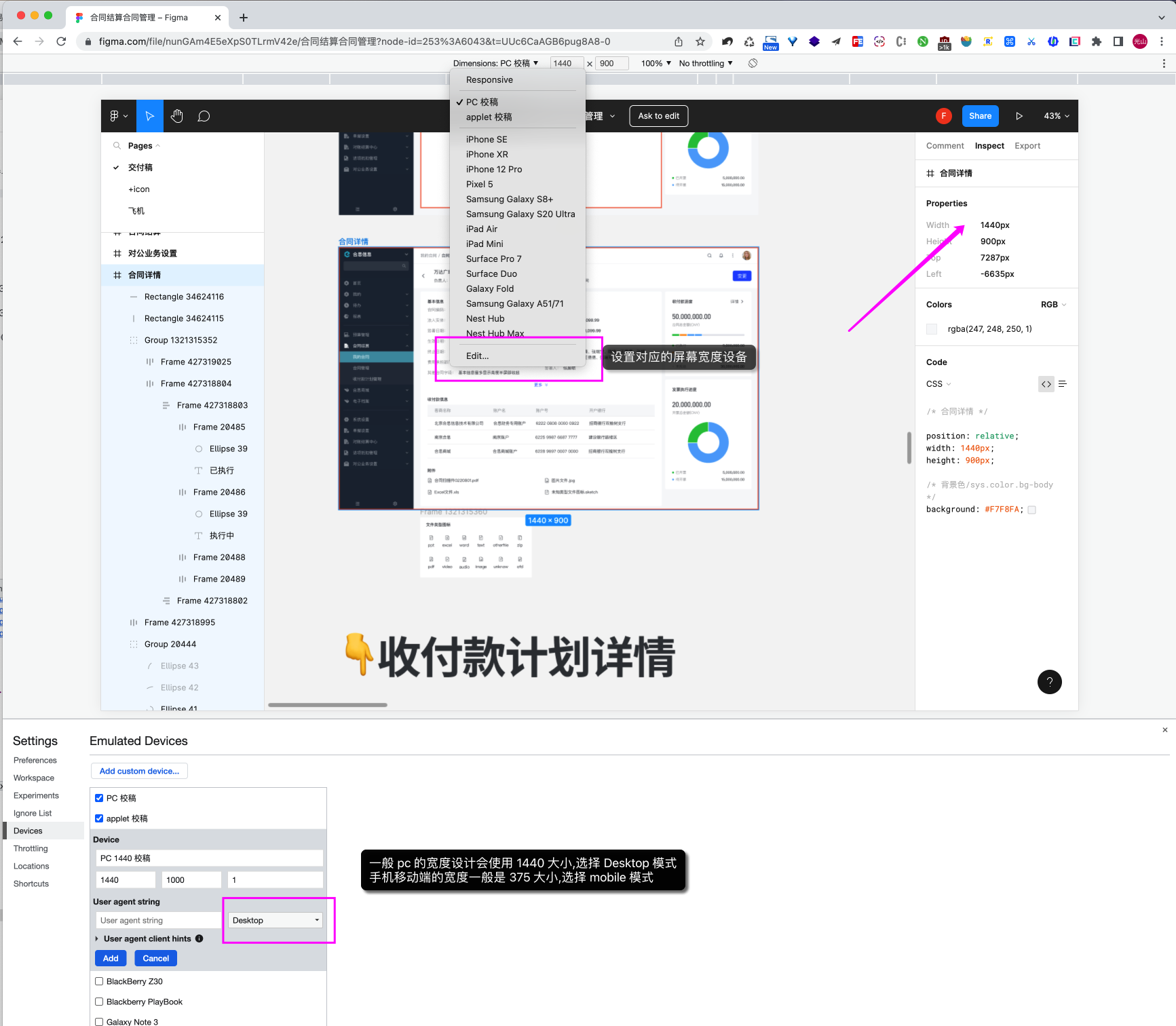The image size is (1176, 1026).
Task: Bookmark this page with the star icon
Action: click(x=700, y=41)
